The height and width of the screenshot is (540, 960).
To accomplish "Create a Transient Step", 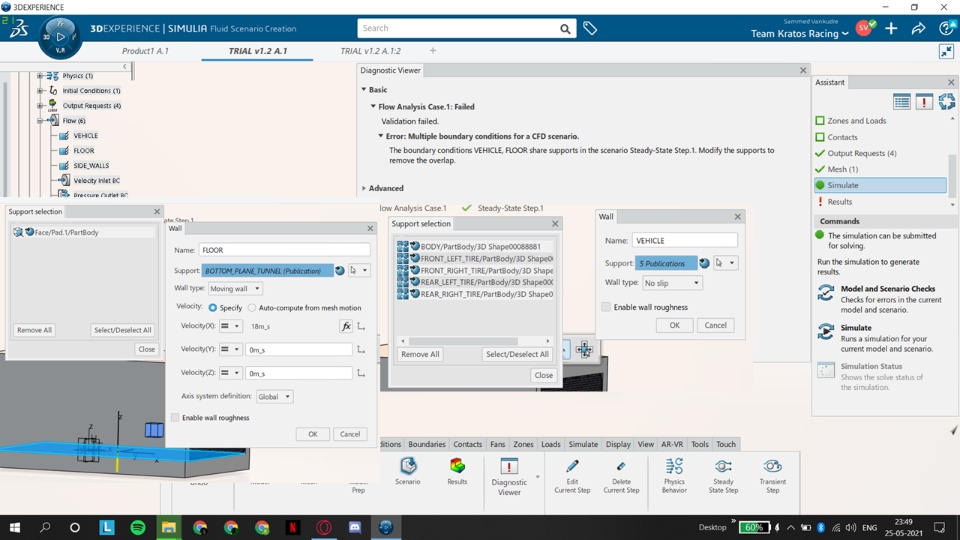I will 773,476.
